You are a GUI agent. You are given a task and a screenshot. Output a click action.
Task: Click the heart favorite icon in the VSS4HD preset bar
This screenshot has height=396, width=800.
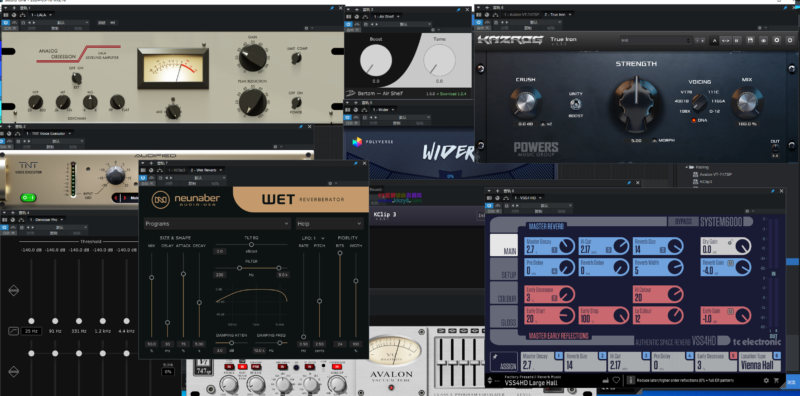(616, 380)
